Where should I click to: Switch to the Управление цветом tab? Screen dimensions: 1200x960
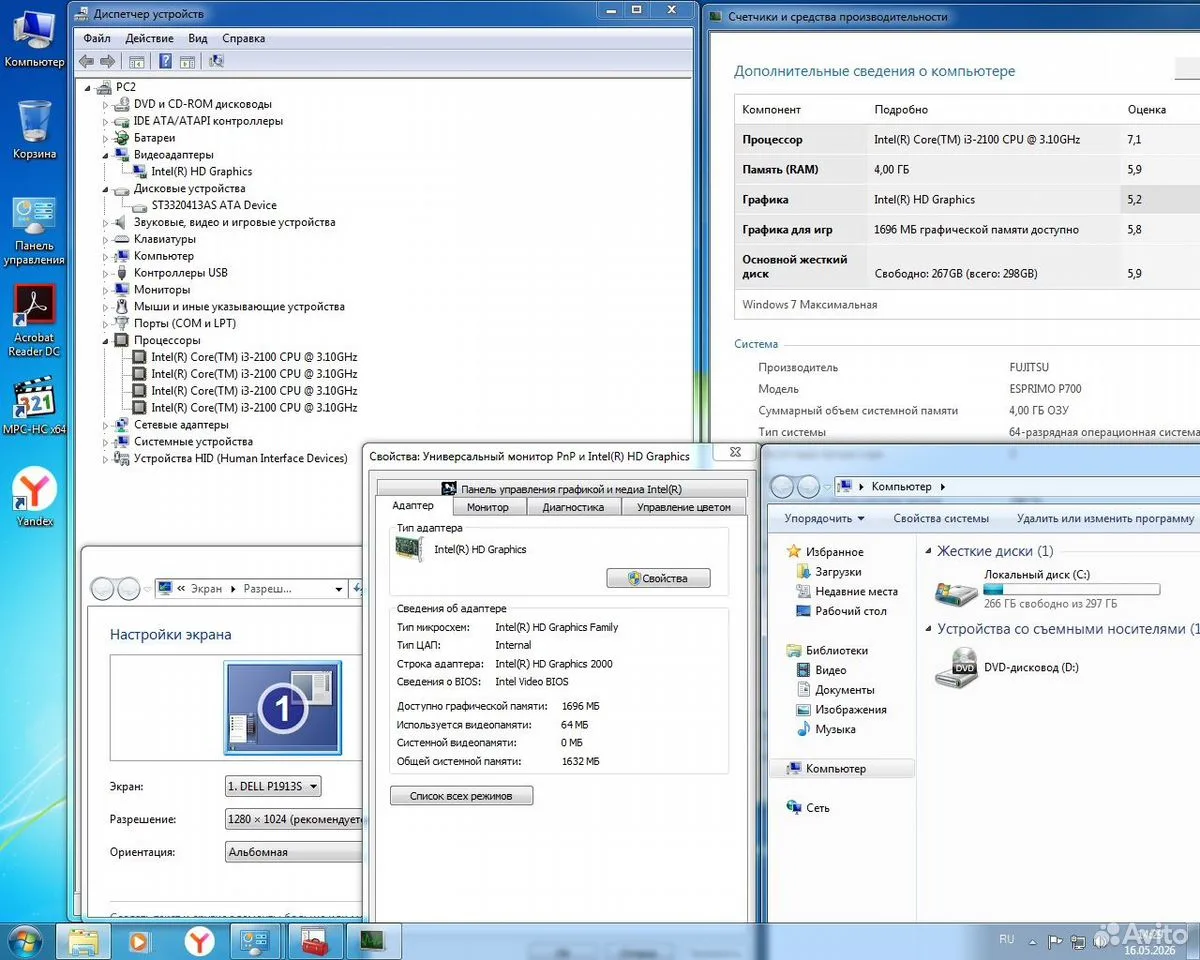click(x=684, y=507)
